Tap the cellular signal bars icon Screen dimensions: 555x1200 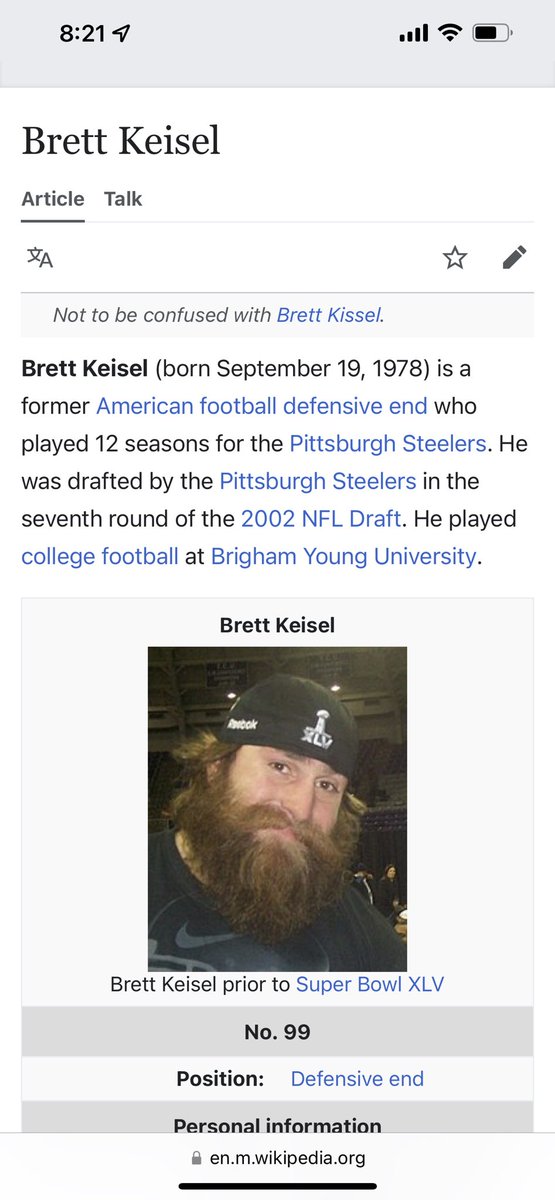413,34
